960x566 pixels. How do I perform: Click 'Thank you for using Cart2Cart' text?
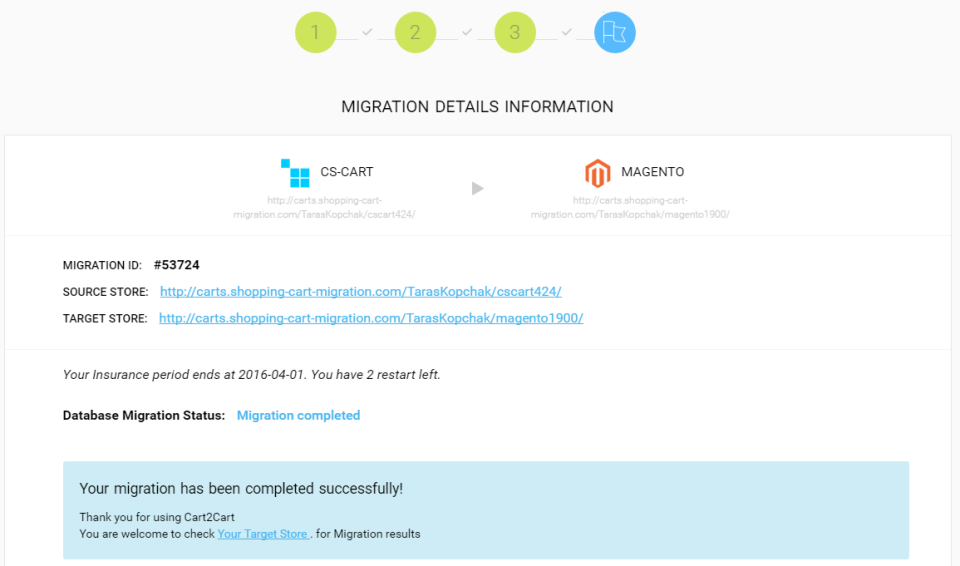pyautogui.click(x=157, y=517)
